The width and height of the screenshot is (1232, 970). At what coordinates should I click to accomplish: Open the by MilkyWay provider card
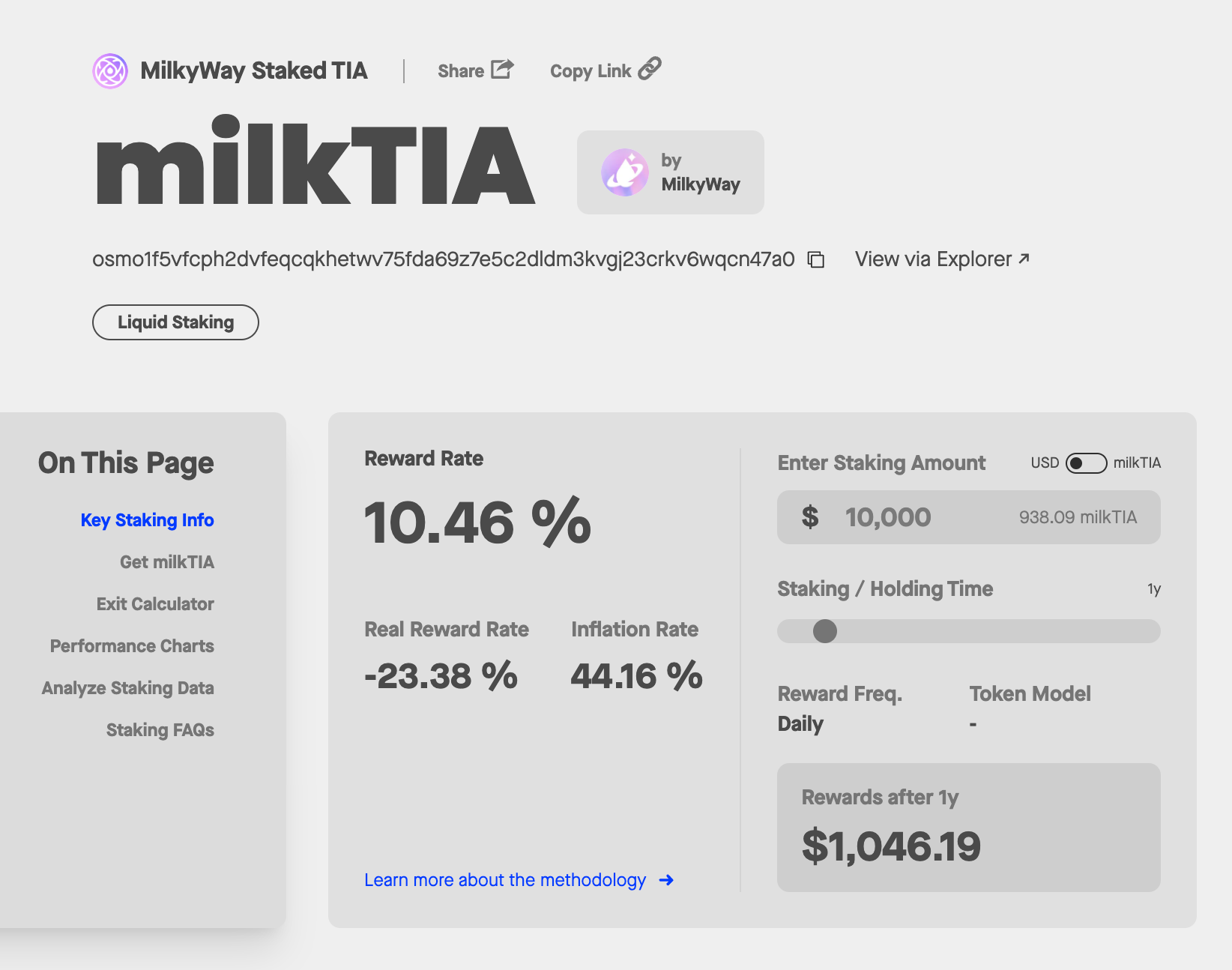point(671,172)
